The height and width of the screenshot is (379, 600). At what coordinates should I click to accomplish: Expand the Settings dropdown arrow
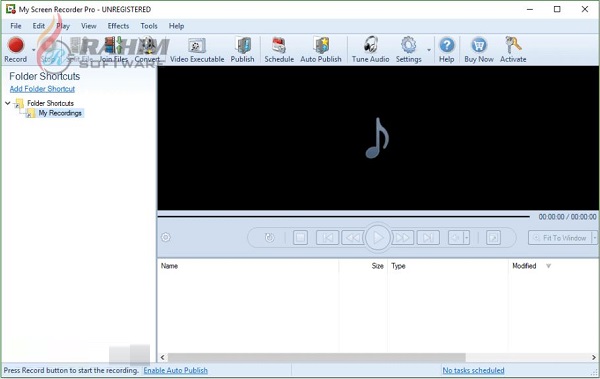(429, 50)
